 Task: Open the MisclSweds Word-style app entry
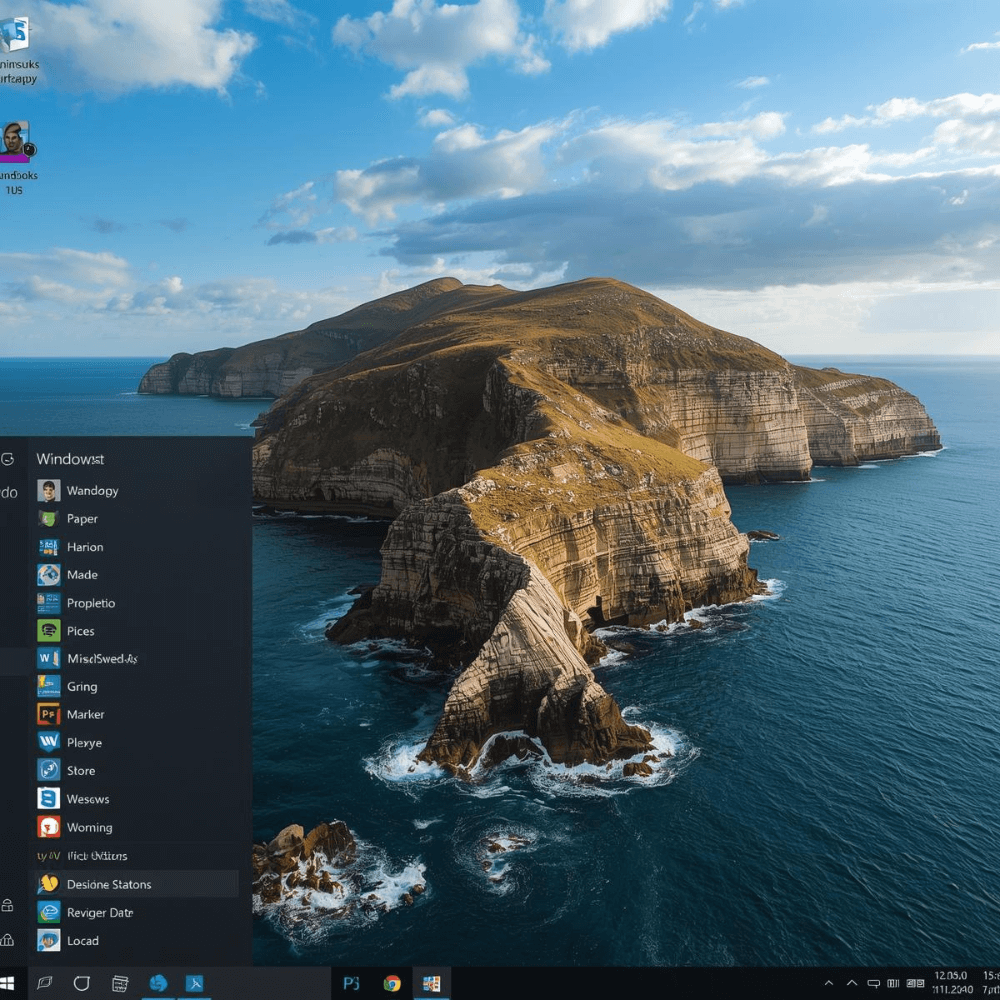click(100, 659)
